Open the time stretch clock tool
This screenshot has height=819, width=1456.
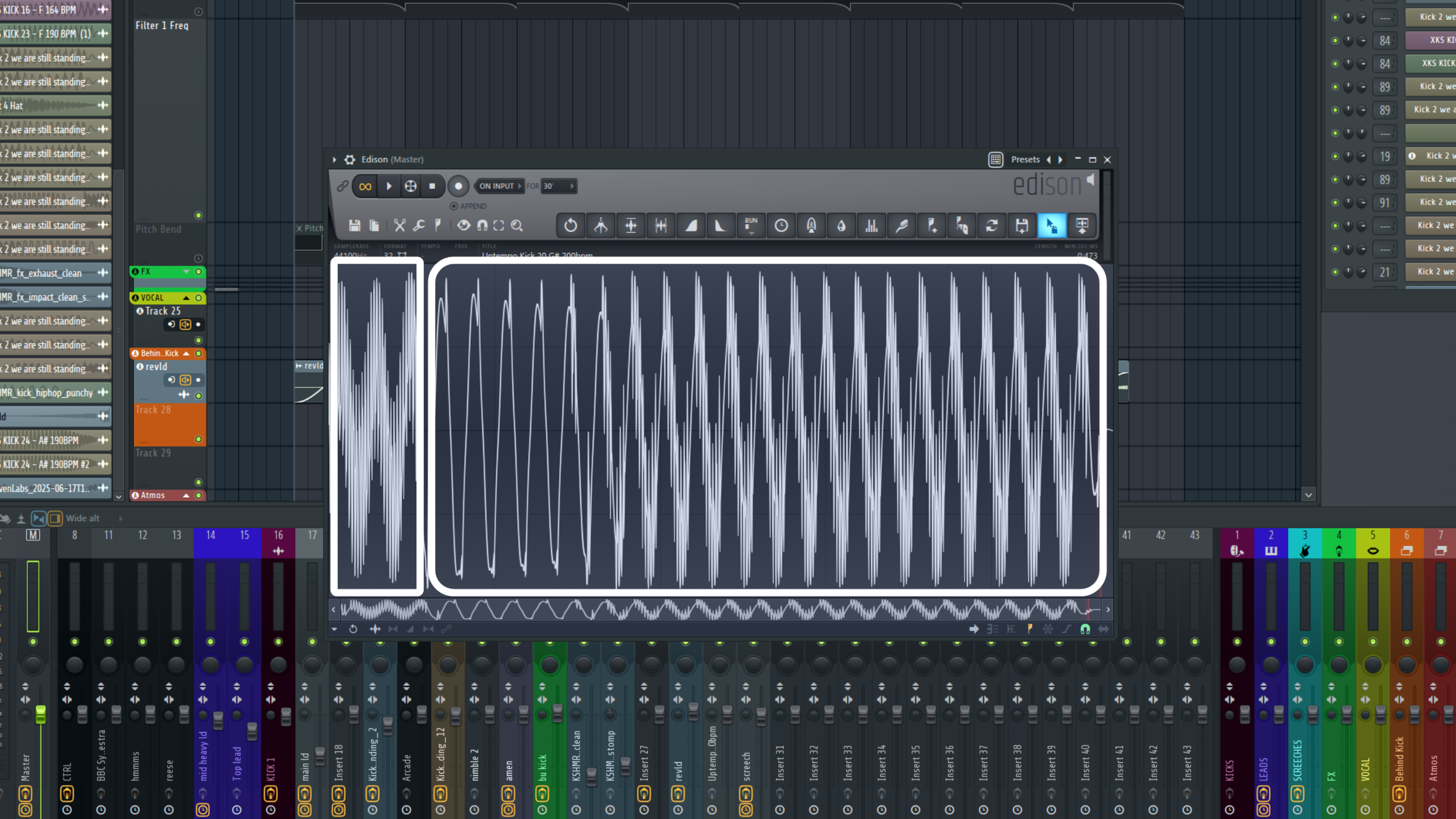tap(781, 225)
